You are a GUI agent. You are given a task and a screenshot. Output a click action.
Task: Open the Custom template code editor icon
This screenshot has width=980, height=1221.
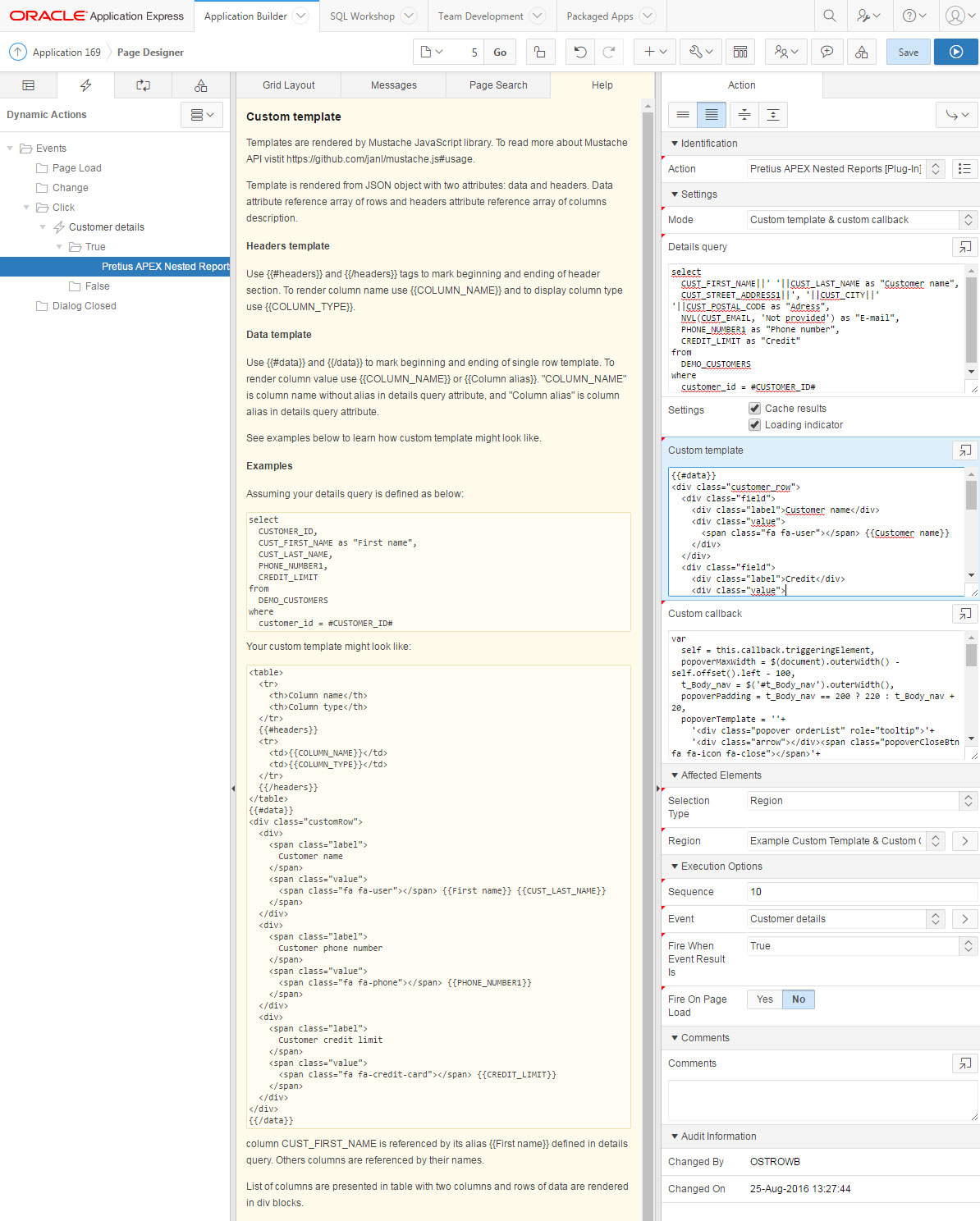coord(965,450)
